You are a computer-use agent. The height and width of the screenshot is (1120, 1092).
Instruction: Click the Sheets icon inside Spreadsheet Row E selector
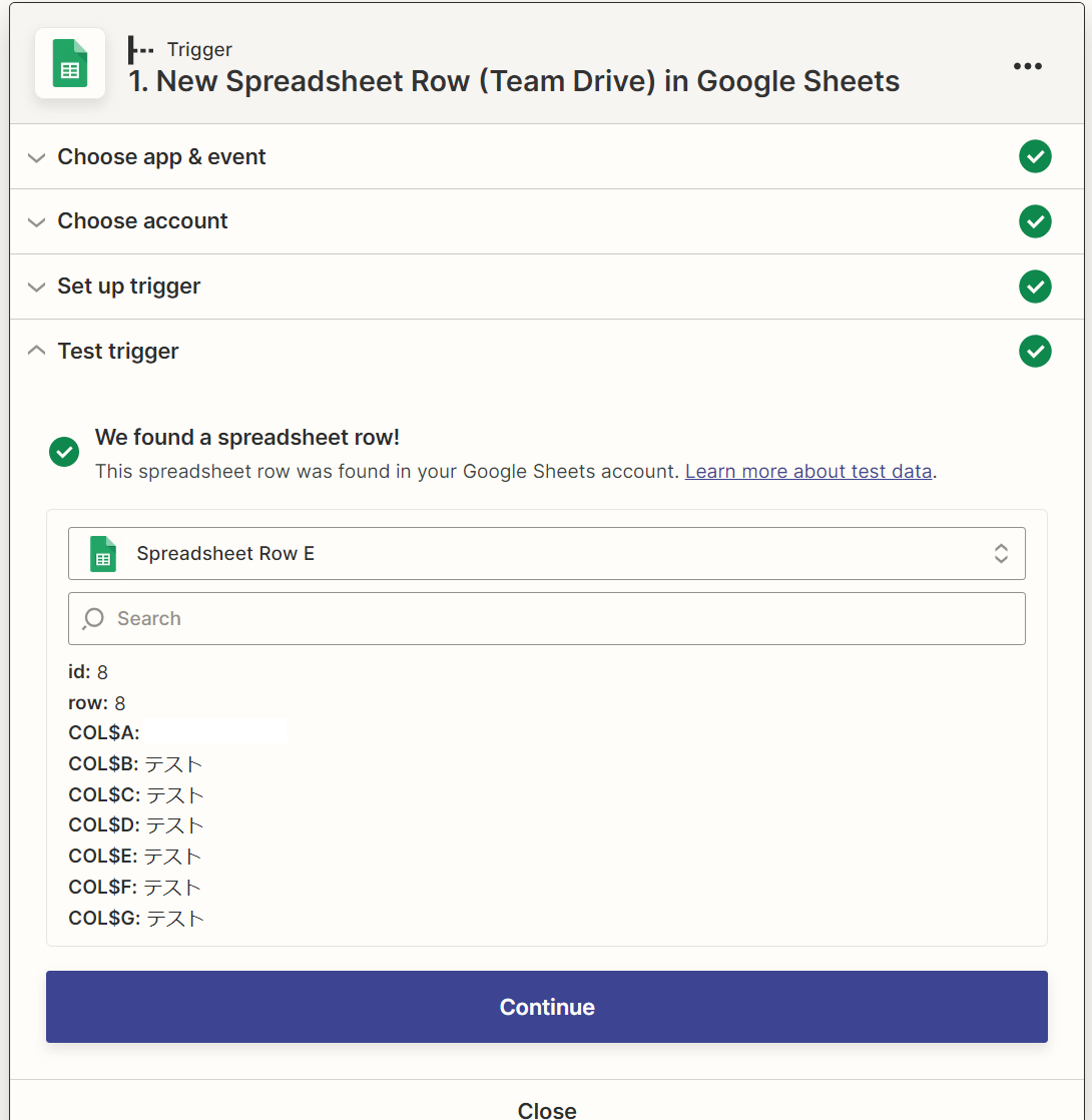tap(103, 554)
